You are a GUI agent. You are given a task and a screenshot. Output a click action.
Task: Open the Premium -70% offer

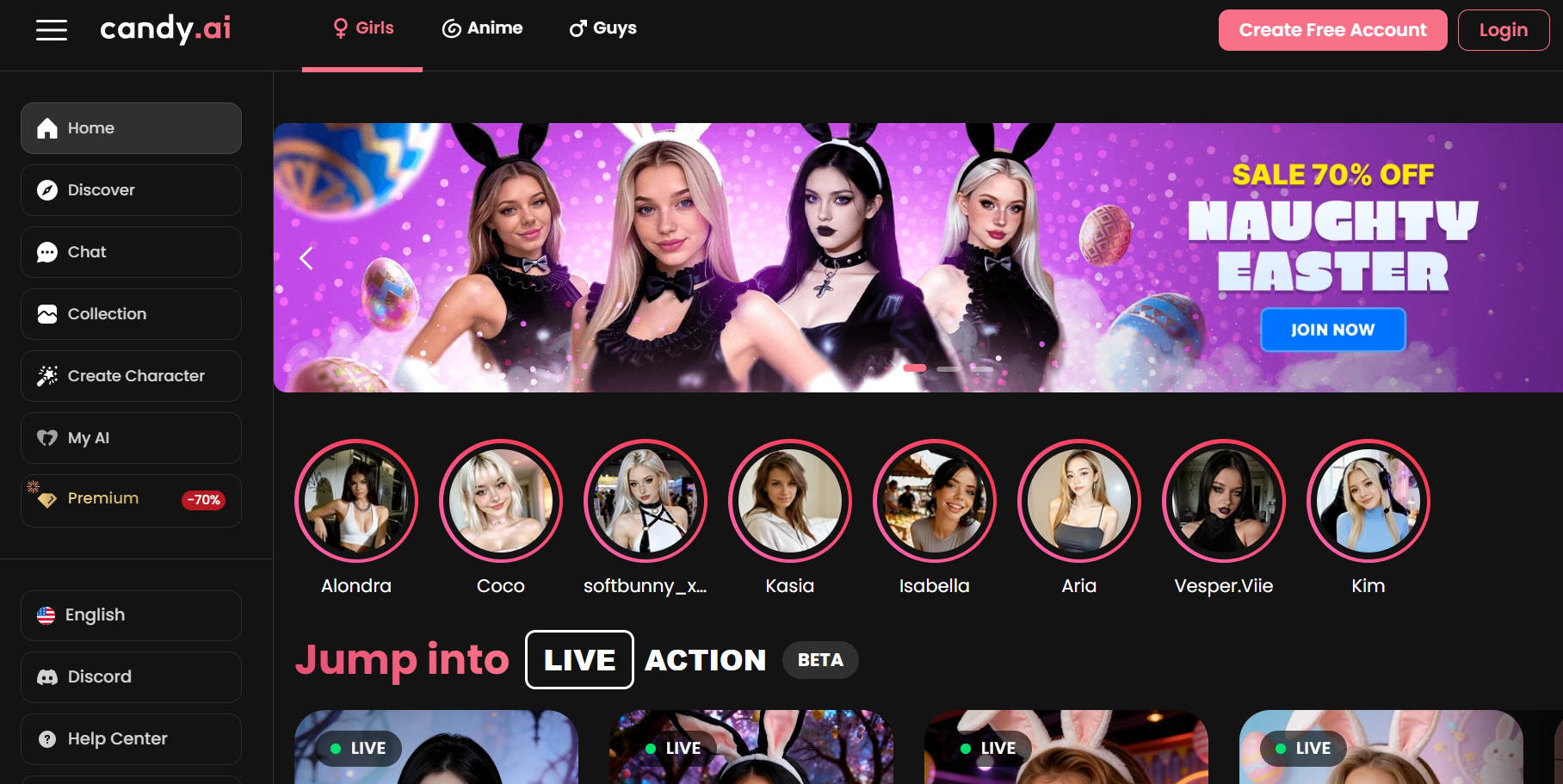click(131, 500)
